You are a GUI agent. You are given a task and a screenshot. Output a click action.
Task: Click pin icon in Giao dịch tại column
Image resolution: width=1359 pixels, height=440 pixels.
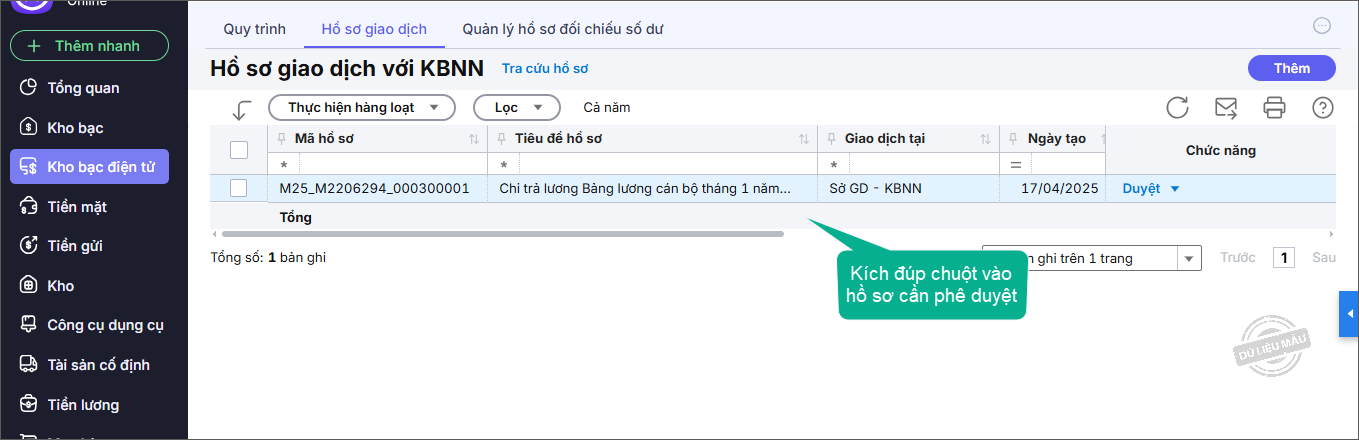pos(831,139)
